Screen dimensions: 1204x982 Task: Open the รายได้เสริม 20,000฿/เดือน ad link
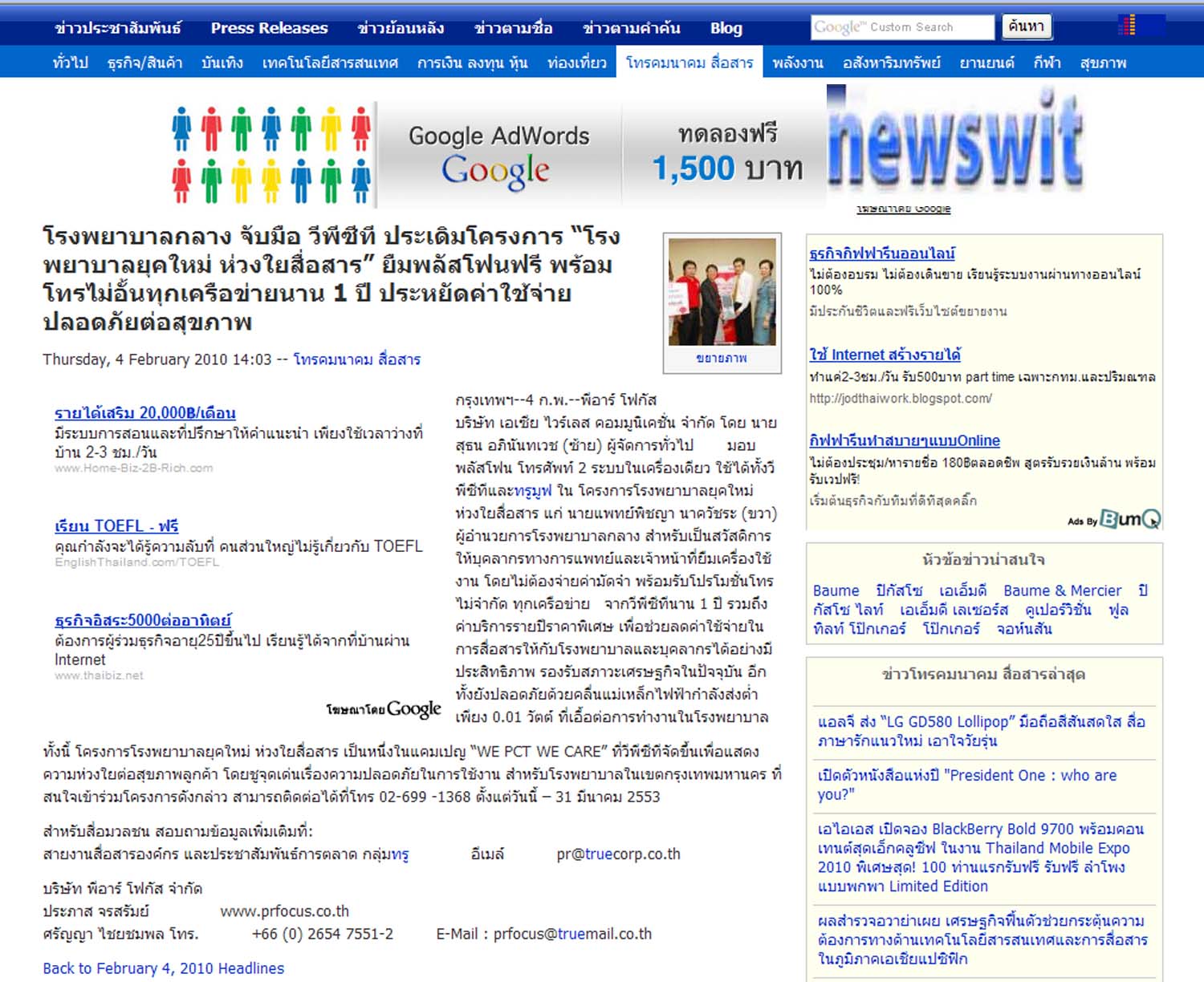[x=145, y=413]
